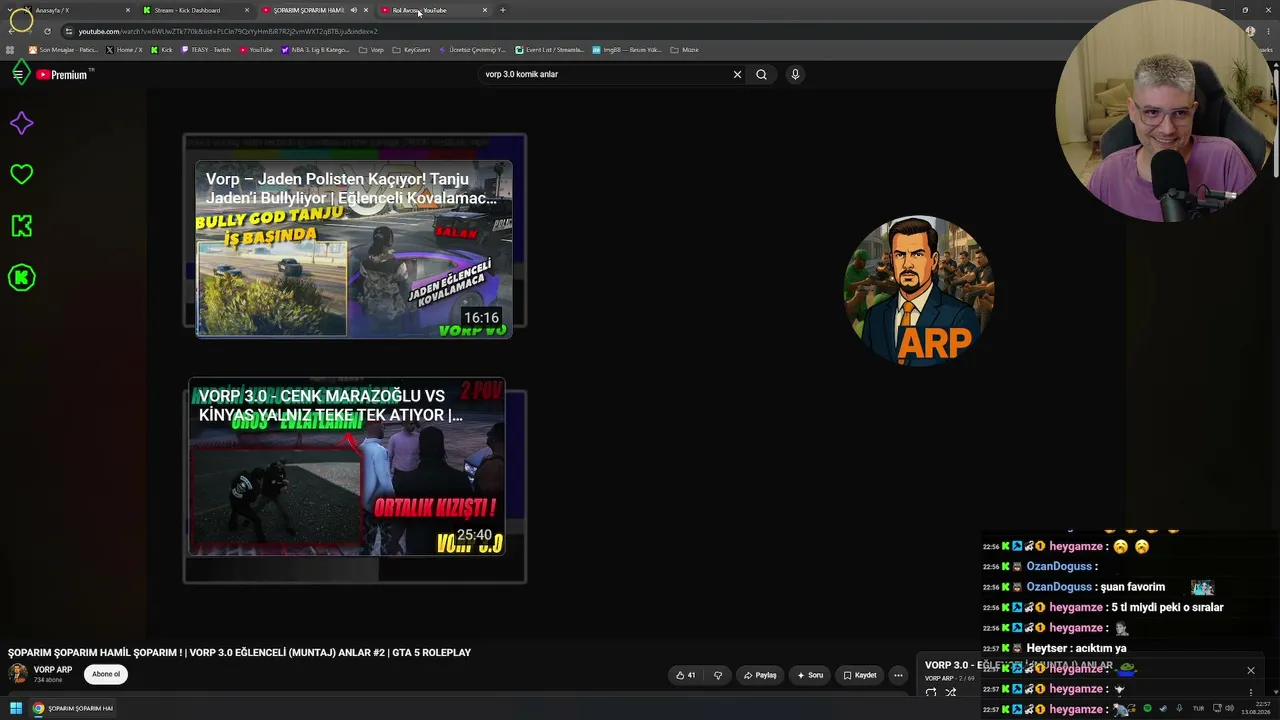Viewport: 1280px width, 720px height.
Task: Click the green K overlay icon
Action: 21,226
